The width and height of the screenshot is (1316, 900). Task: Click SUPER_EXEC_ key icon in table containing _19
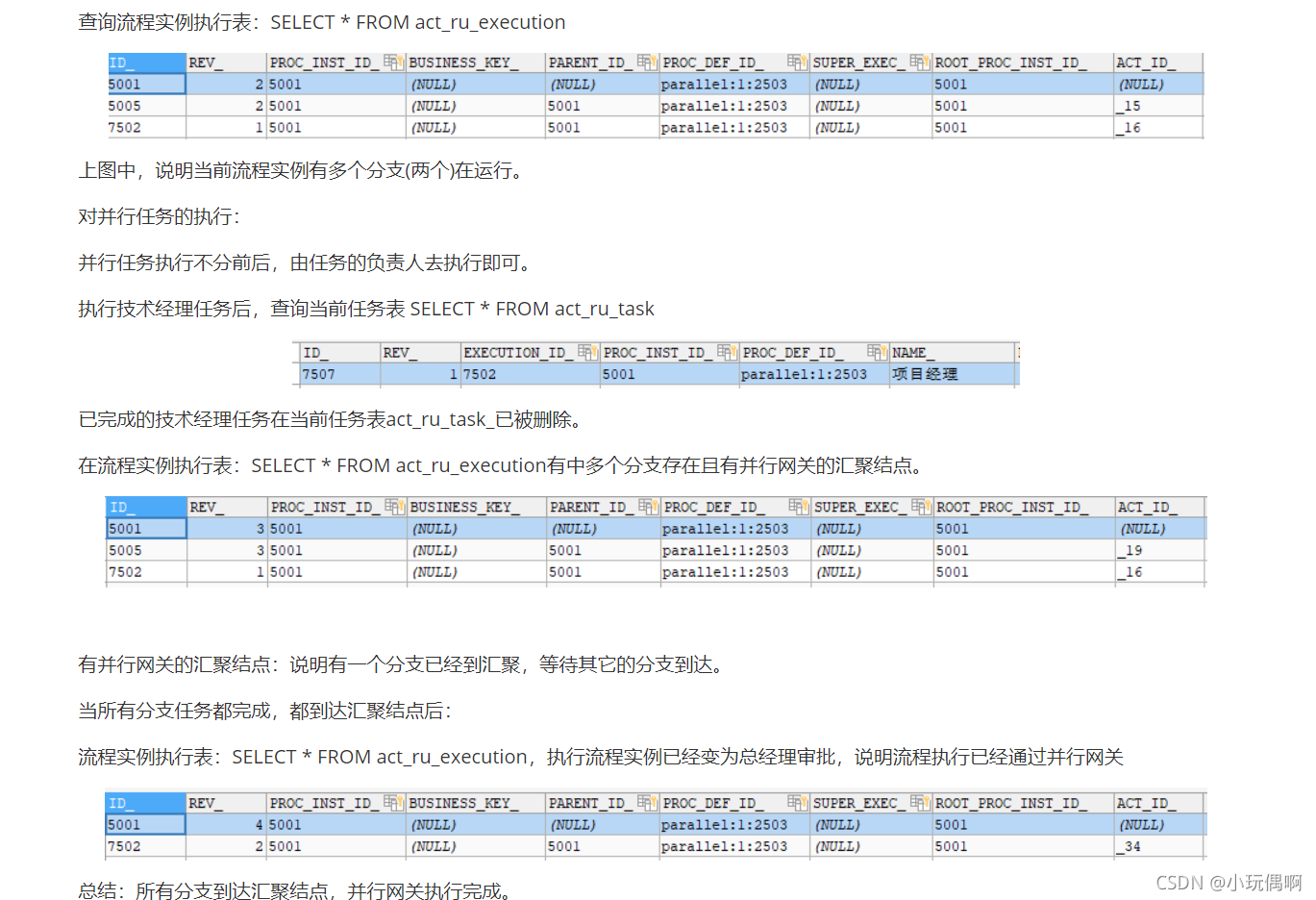[921, 506]
